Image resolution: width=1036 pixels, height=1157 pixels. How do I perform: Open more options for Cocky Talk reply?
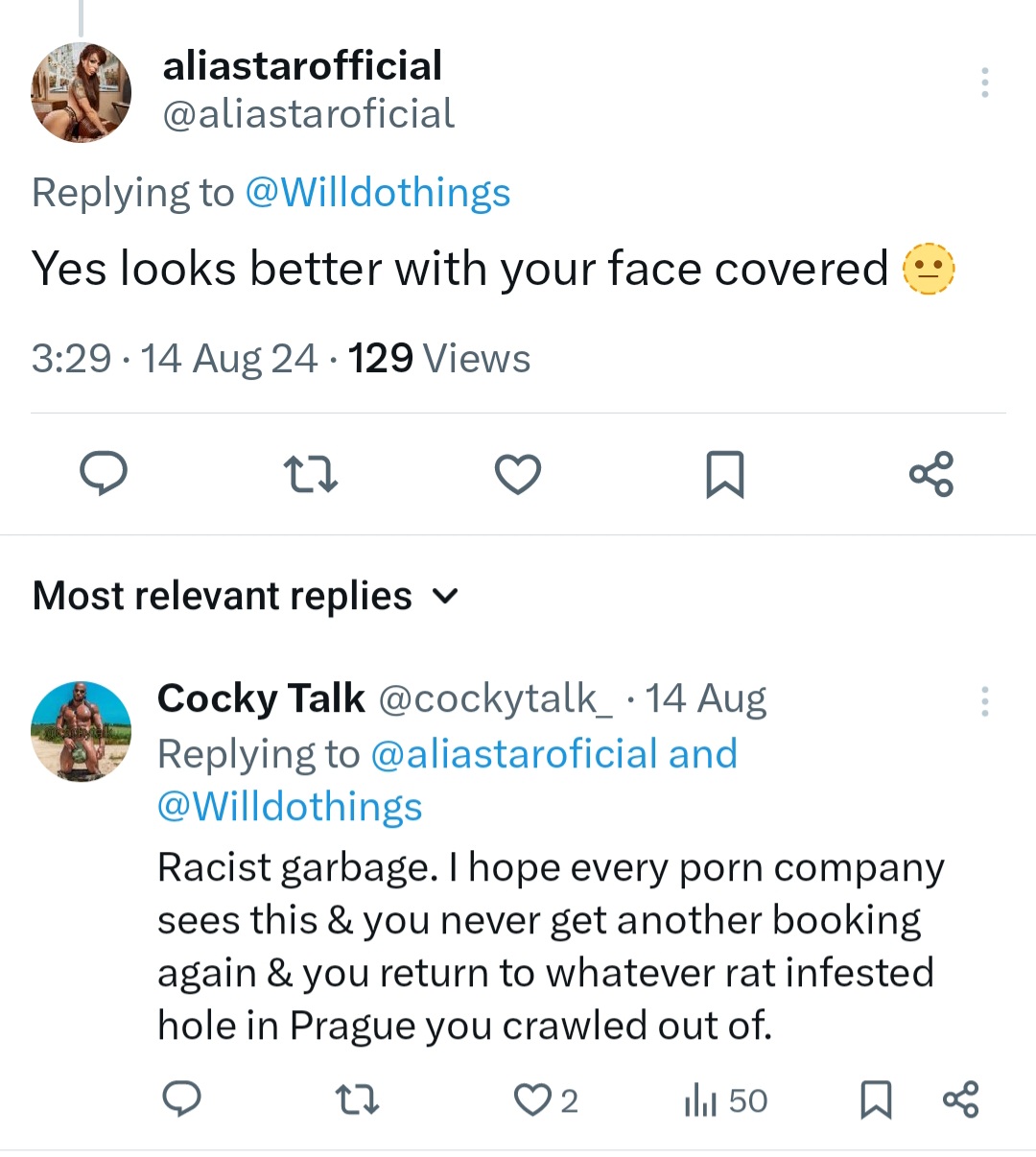point(984,701)
